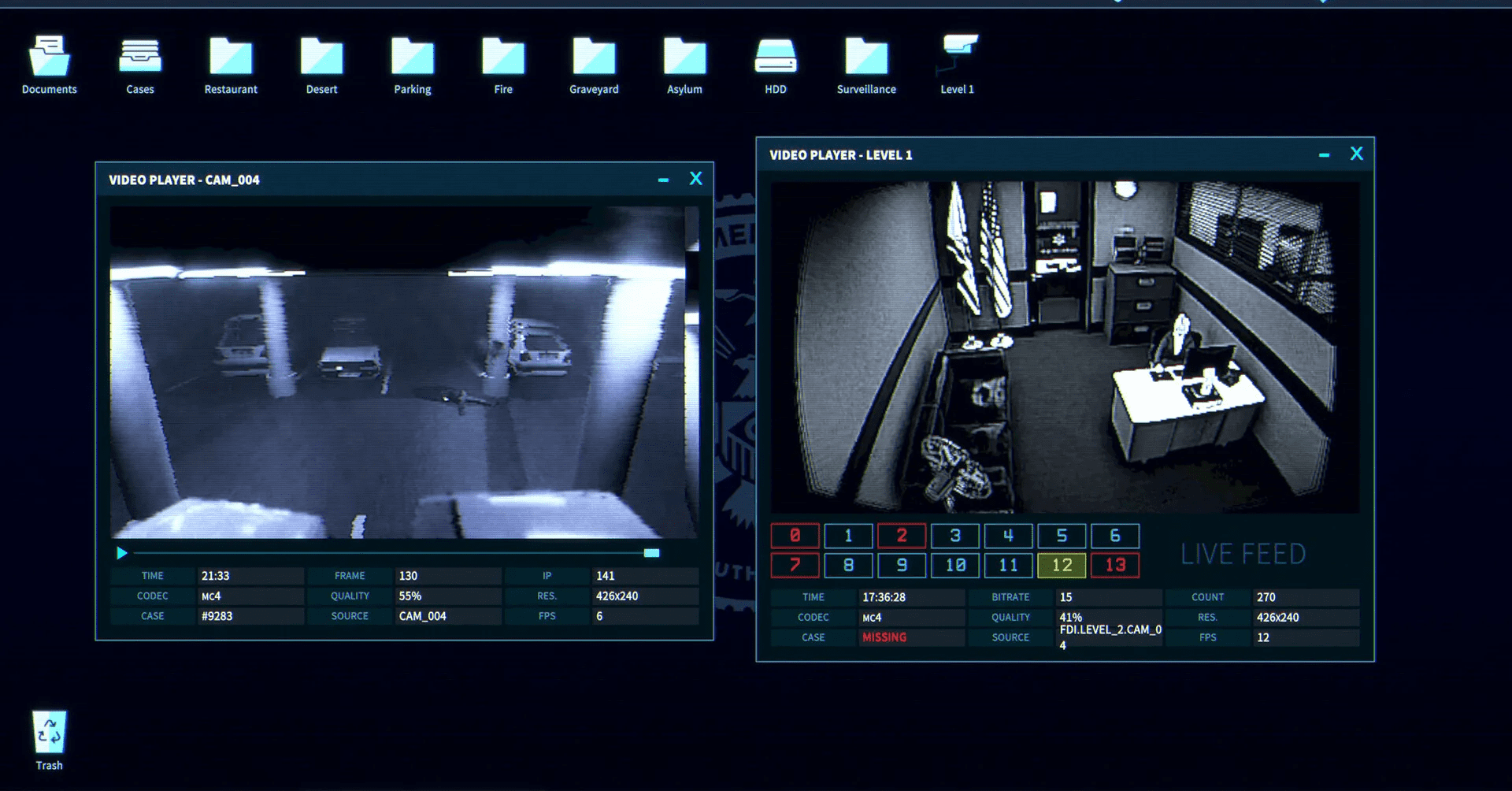Play the CAM_004 video

[121, 553]
